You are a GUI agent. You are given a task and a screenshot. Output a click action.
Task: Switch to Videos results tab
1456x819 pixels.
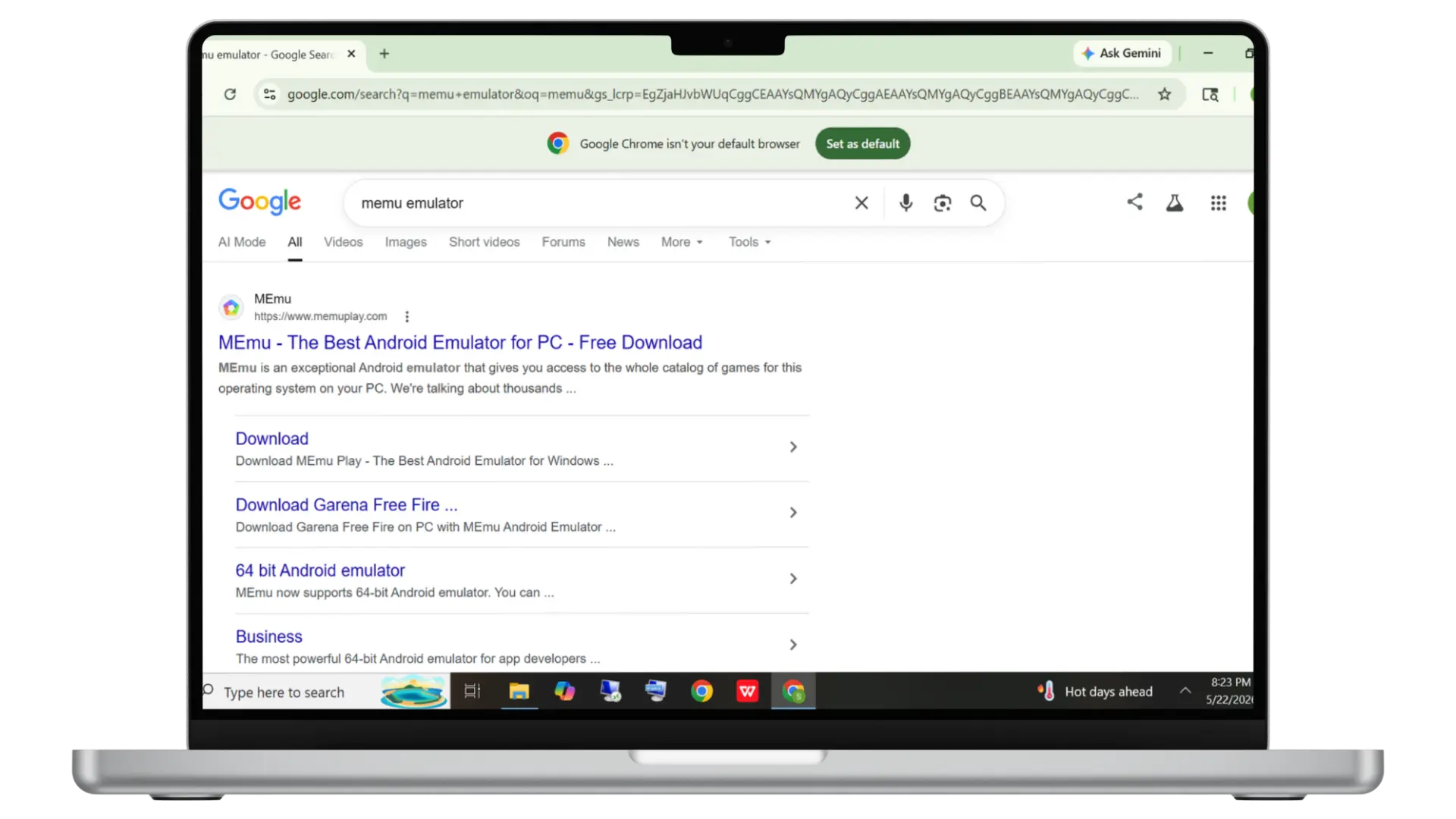point(344,242)
